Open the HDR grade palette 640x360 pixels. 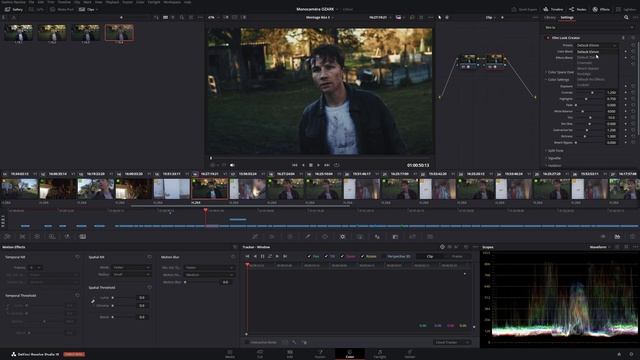(x=52, y=236)
